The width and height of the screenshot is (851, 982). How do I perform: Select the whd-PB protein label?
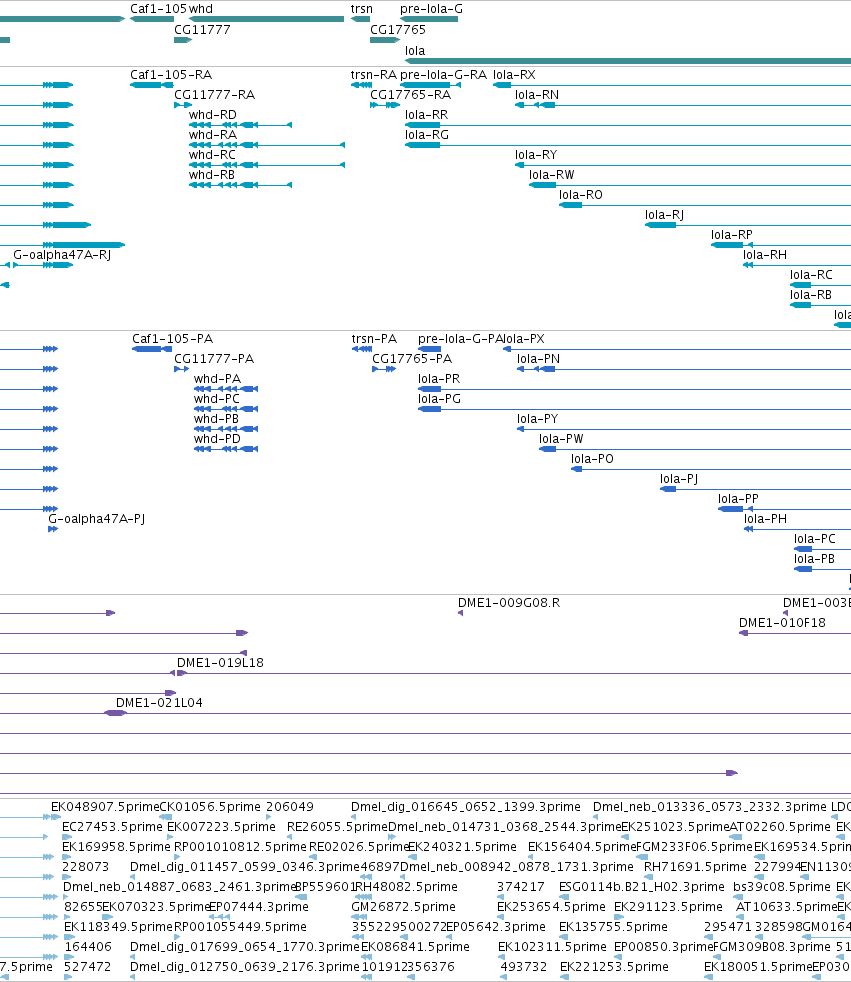point(216,420)
